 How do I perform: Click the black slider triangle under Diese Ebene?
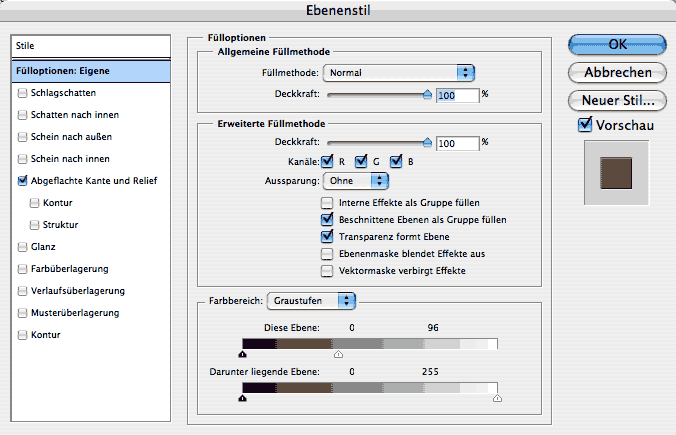[x=243, y=353]
